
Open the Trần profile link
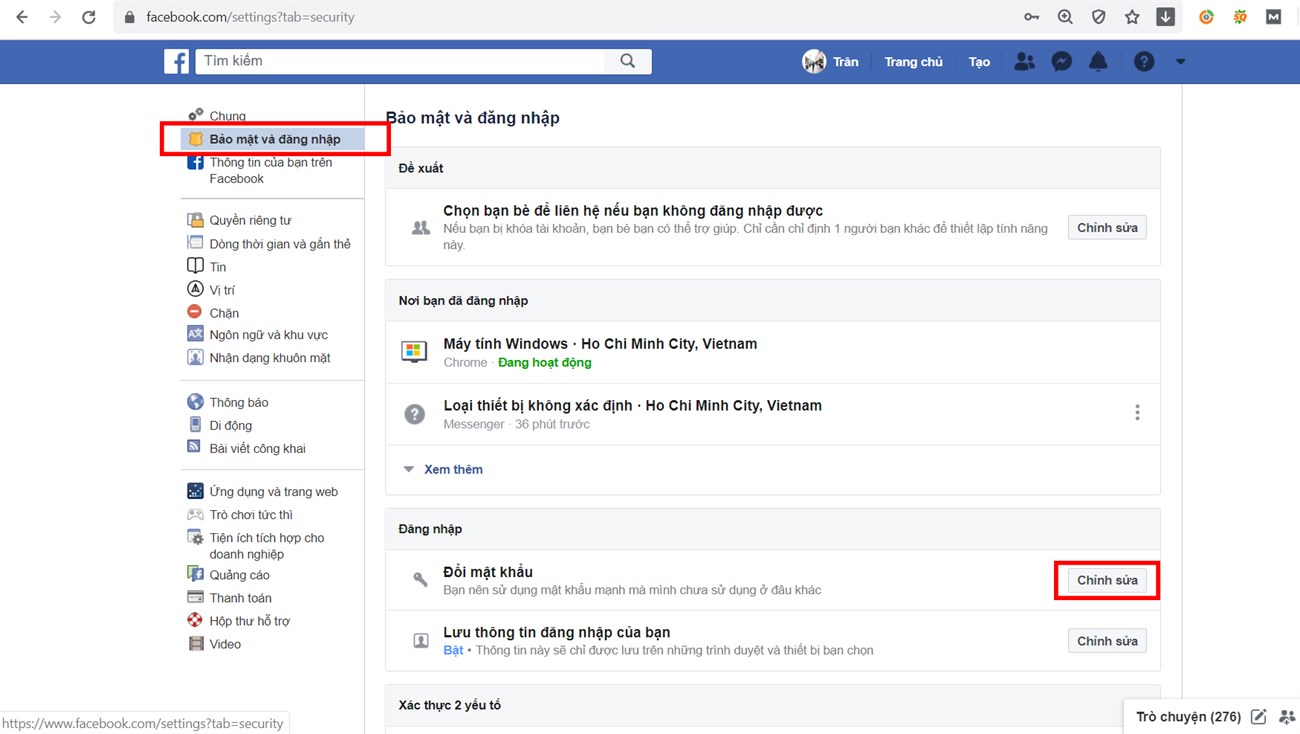[830, 62]
